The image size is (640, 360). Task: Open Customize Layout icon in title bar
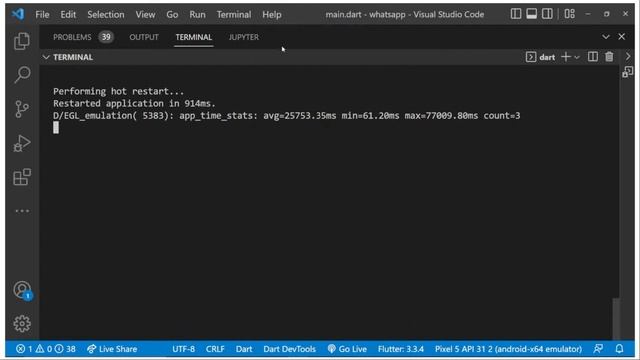pyautogui.click(x=569, y=14)
